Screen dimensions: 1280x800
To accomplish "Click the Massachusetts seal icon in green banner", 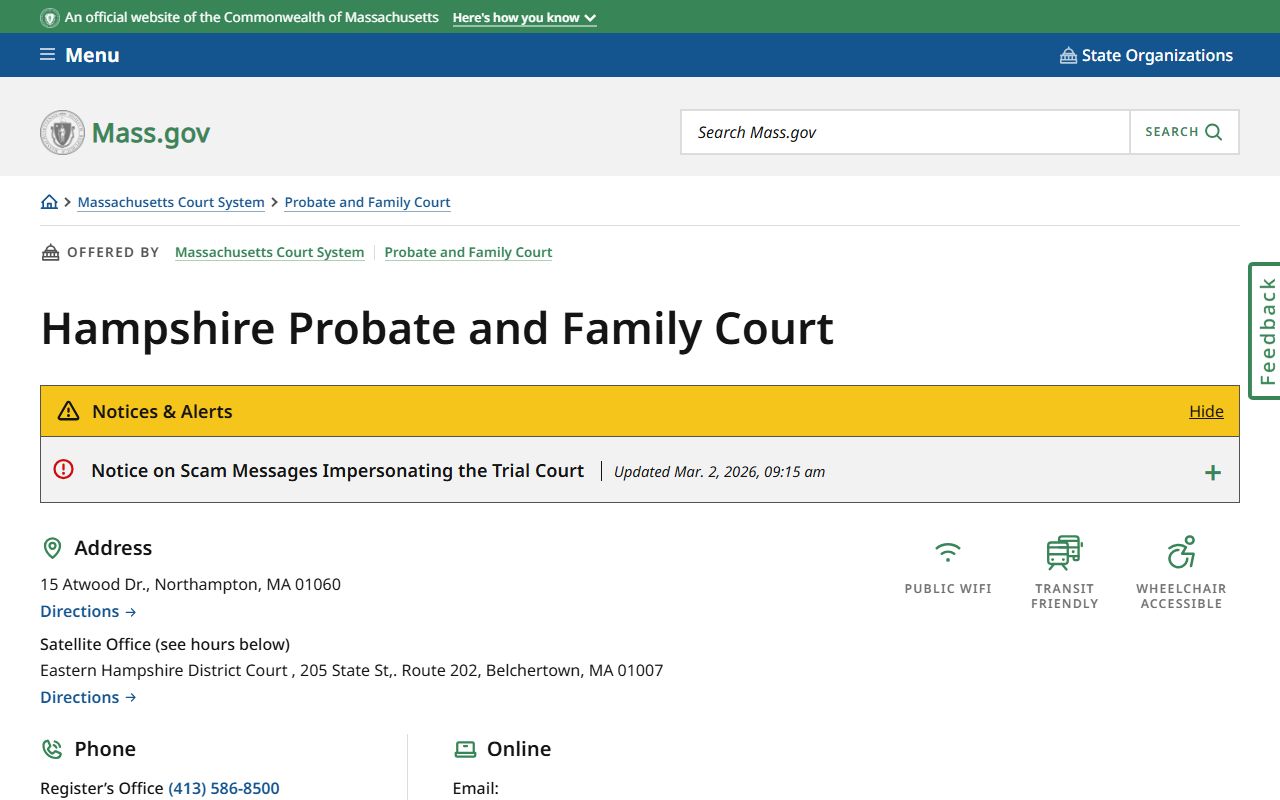I will coord(50,17).
